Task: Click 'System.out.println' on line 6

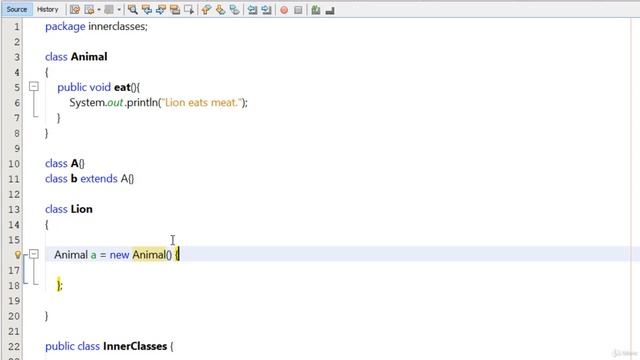Action: point(113,102)
